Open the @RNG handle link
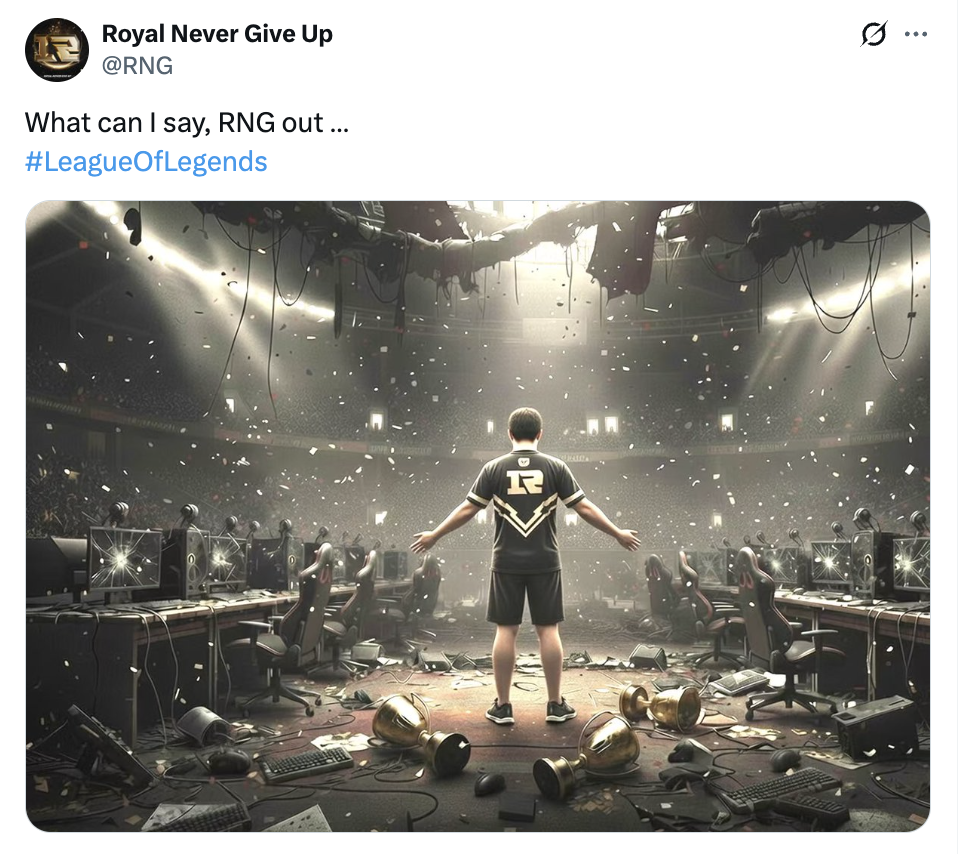This screenshot has width=958, height=854. tap(137, 66)
